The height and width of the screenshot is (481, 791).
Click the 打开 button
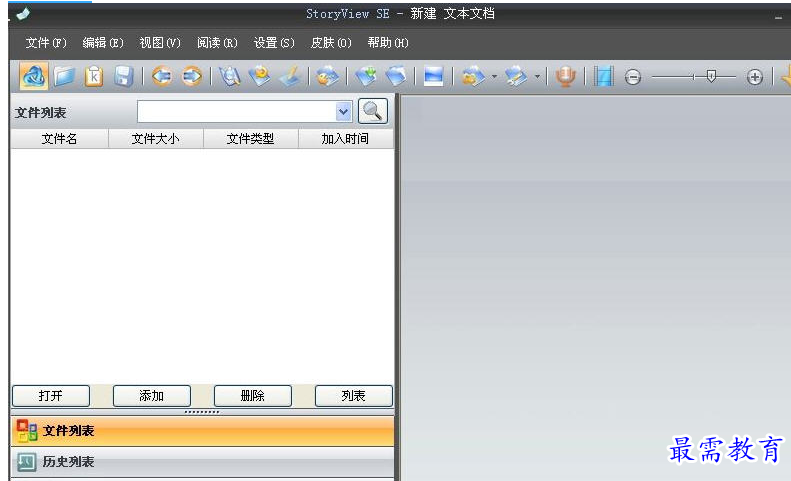tap(51, 396)
